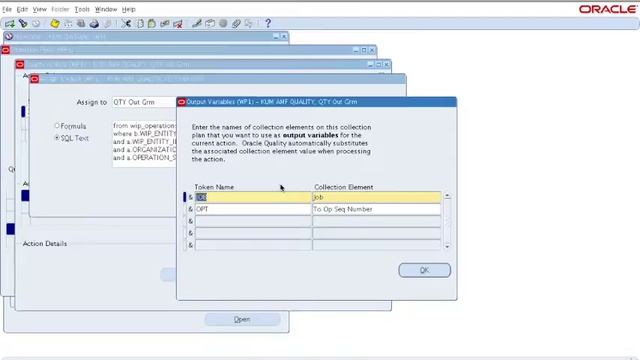The width and height of the screenshot is (640, 360).
Task: Click the Attachments paperclip icon
Action: pyautogui.click(x=236, y=24)
